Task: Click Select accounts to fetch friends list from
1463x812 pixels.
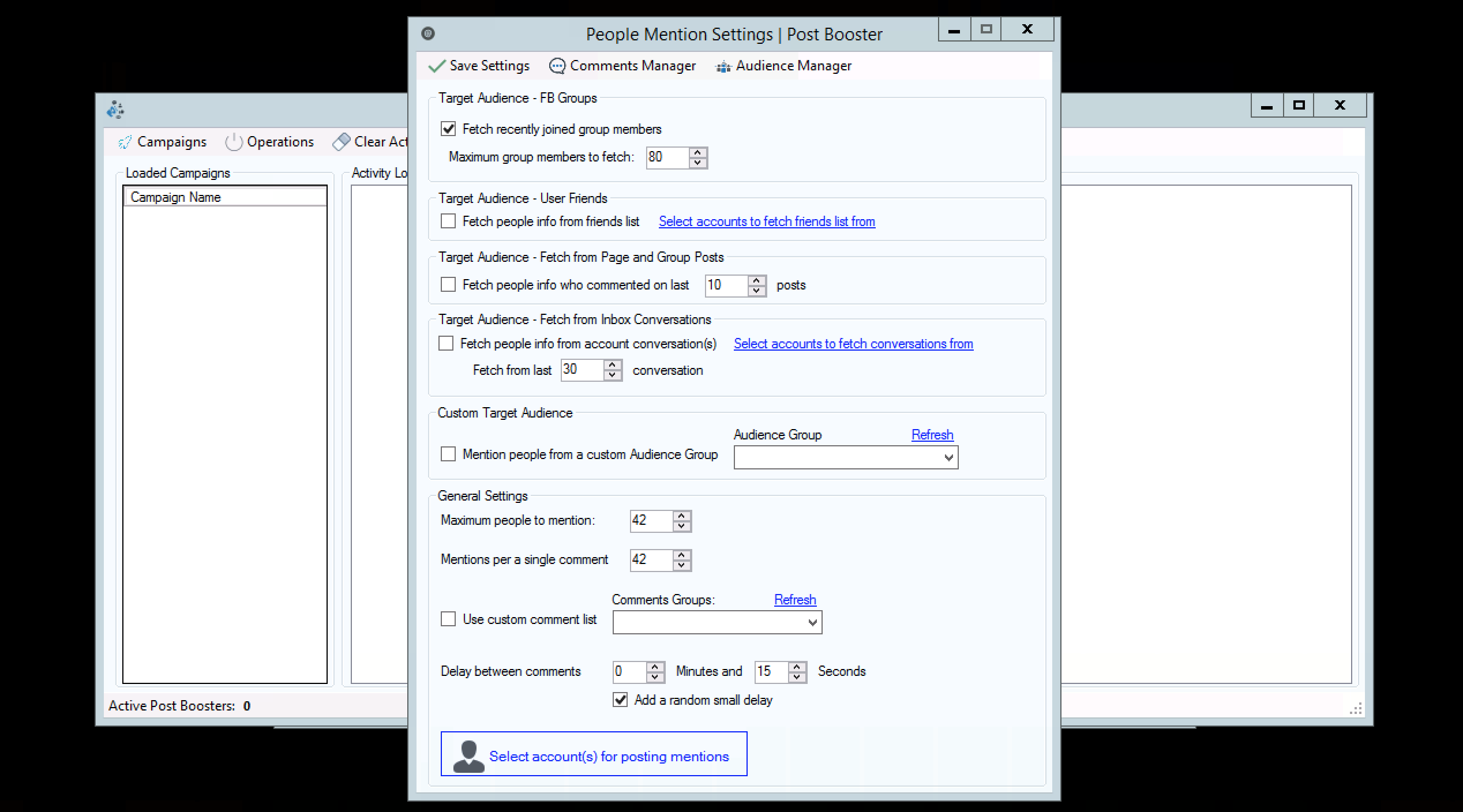Action: coord(767,221)
